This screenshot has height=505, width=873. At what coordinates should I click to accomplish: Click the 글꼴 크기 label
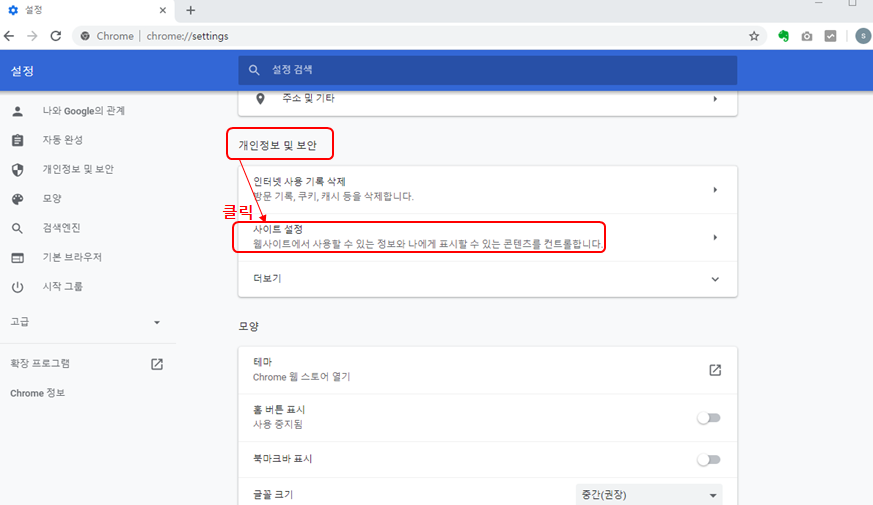pyautogui.click(x=273, y=495)
